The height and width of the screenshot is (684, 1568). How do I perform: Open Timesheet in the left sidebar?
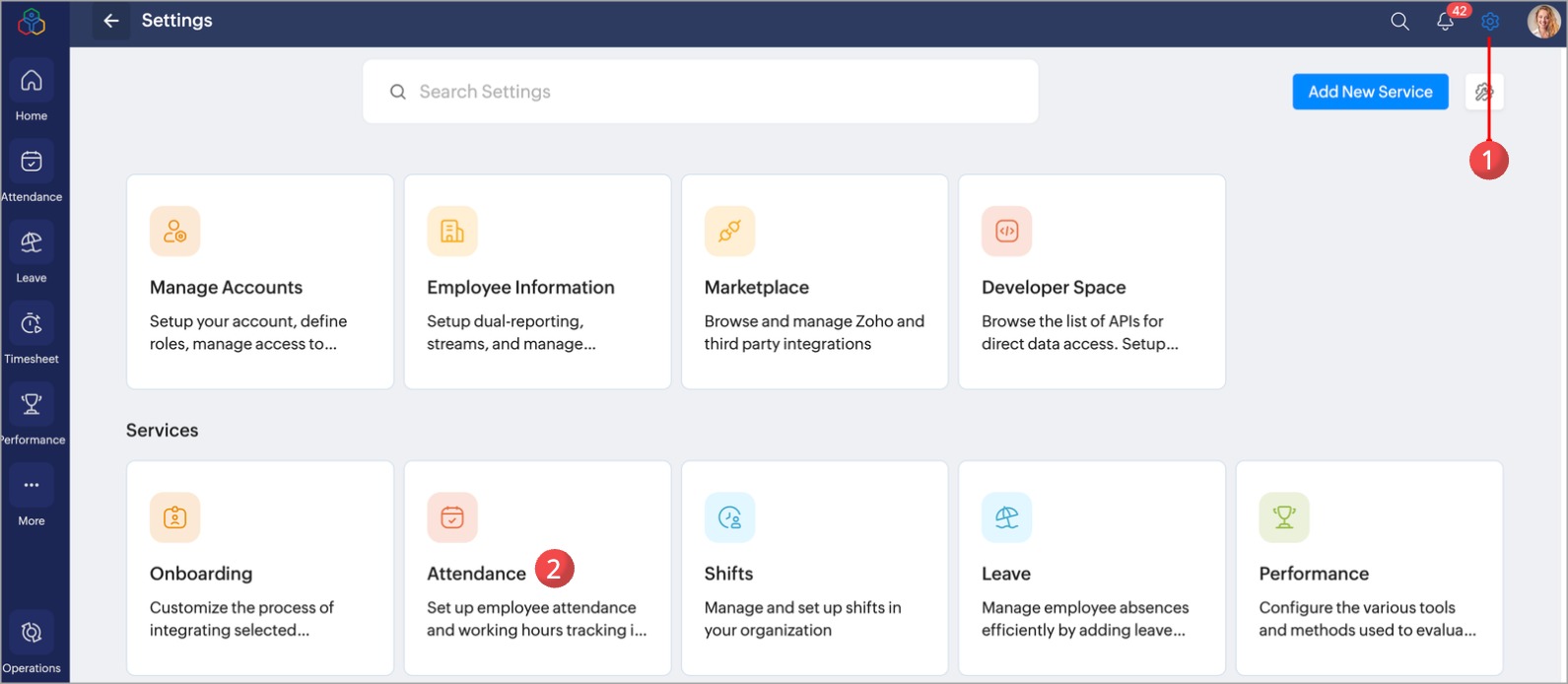coord(32,334)
